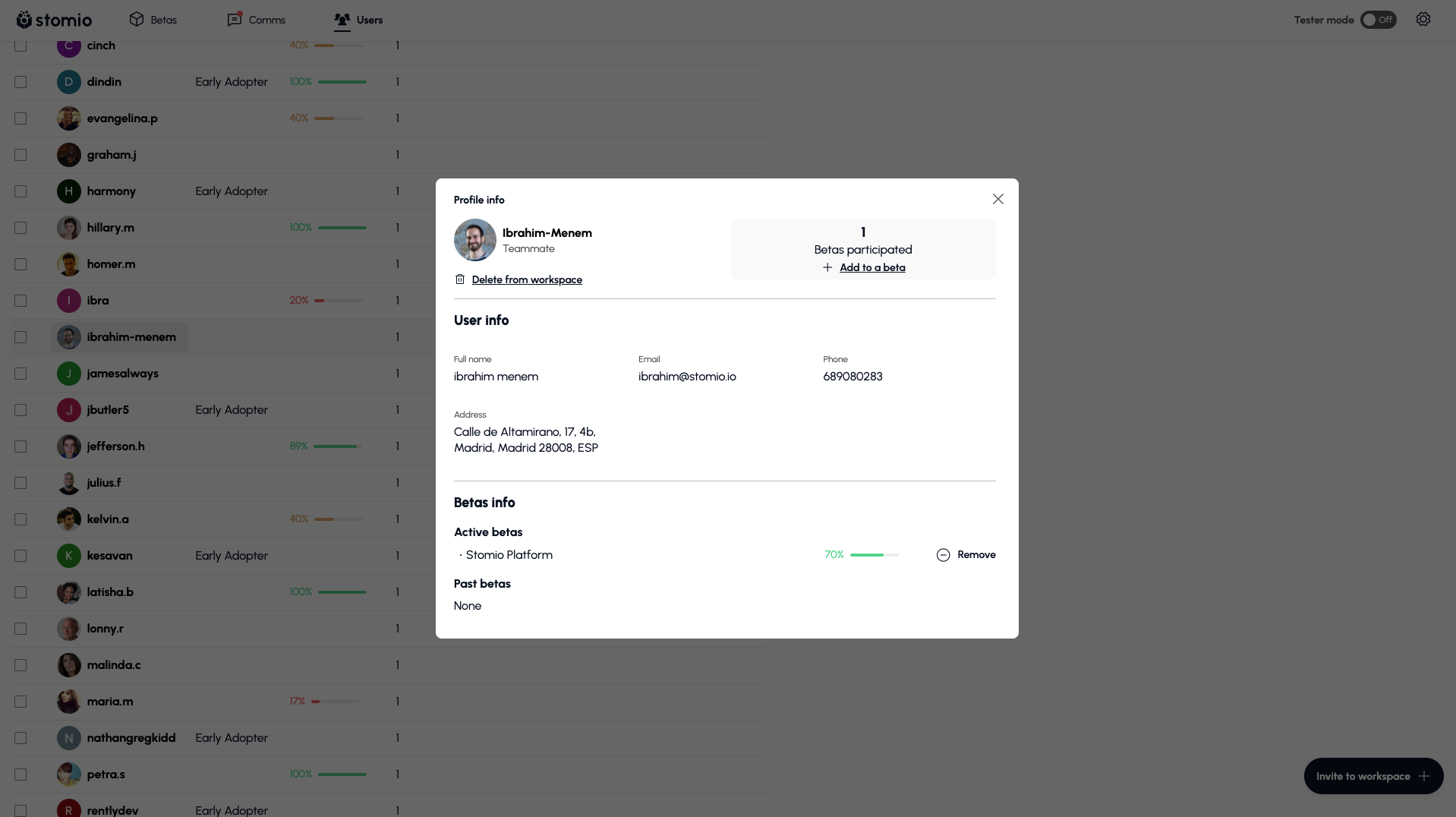Click the Comms chat icon
This screenshot has height=817, width=1456.
[235, 20]
